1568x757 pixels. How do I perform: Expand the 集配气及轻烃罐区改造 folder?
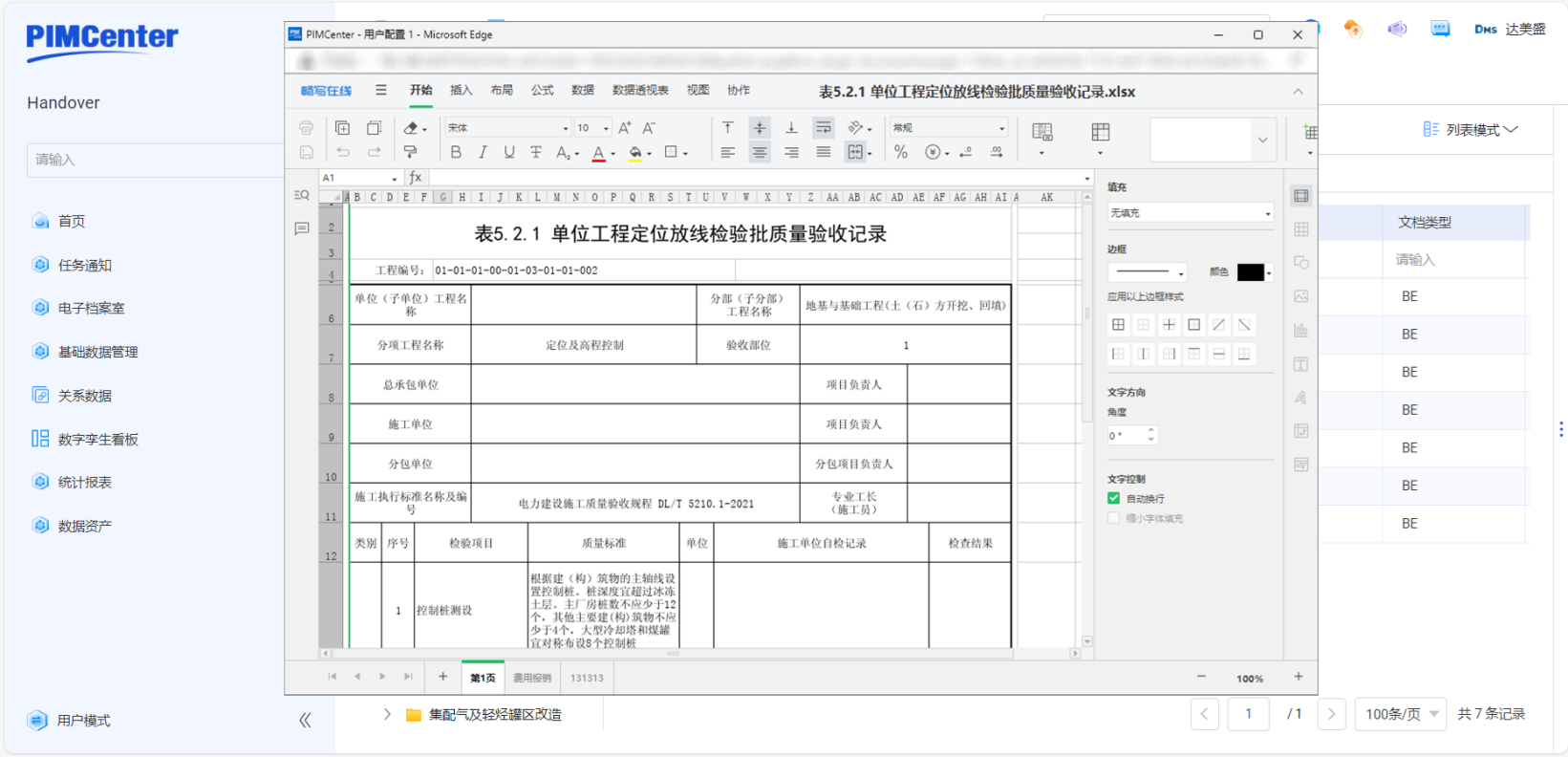(x=387, y=714)
